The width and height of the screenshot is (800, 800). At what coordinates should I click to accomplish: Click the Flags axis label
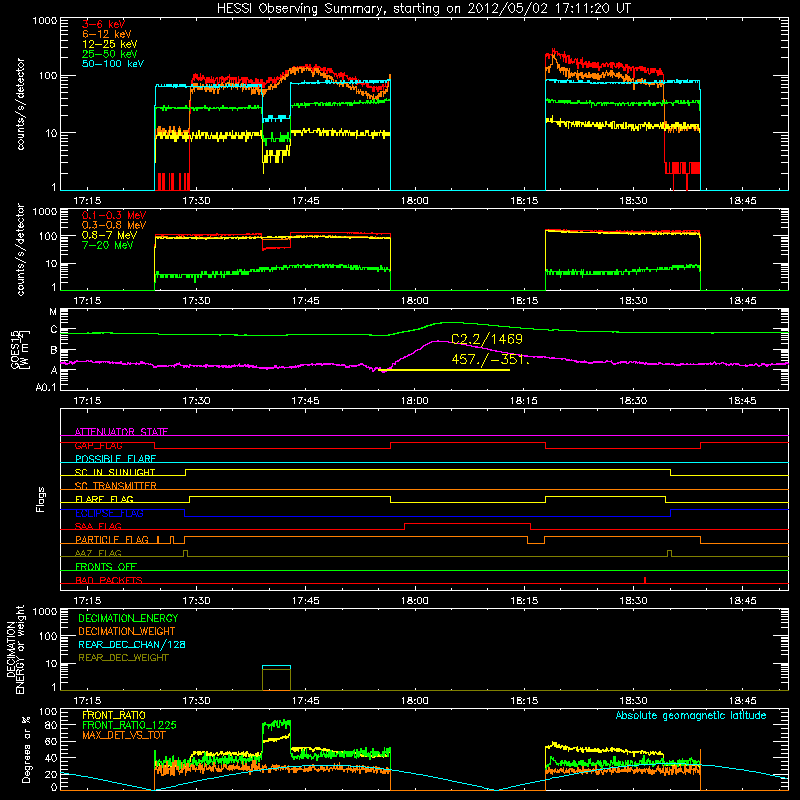(41, 499)
